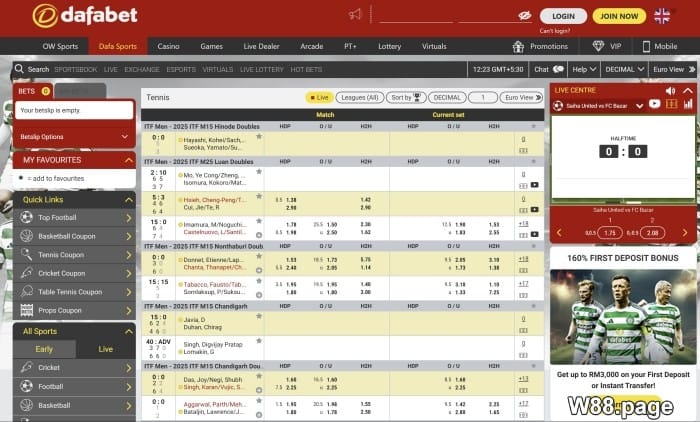Toggle the Live filter in Tennis header
700x422 pixels.
tap(319, 97)
